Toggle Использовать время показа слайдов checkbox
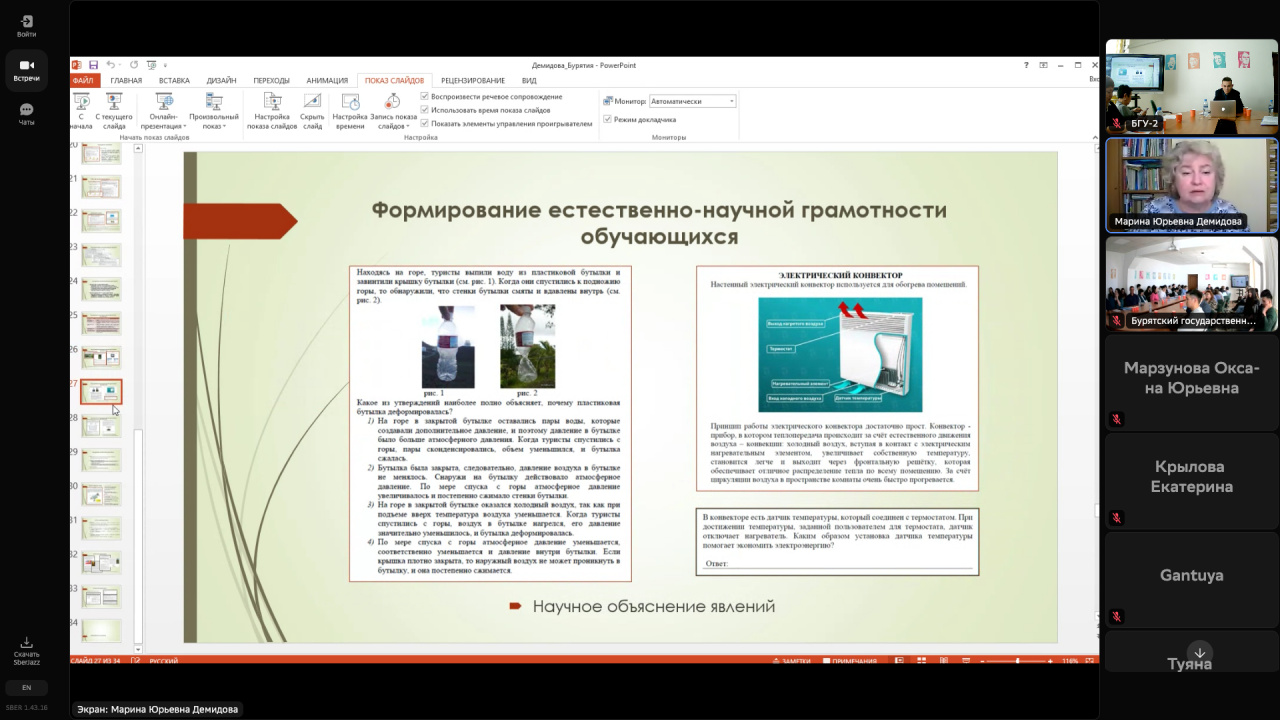This screenshot has width=1280, height=720. [x=425, y=110]
